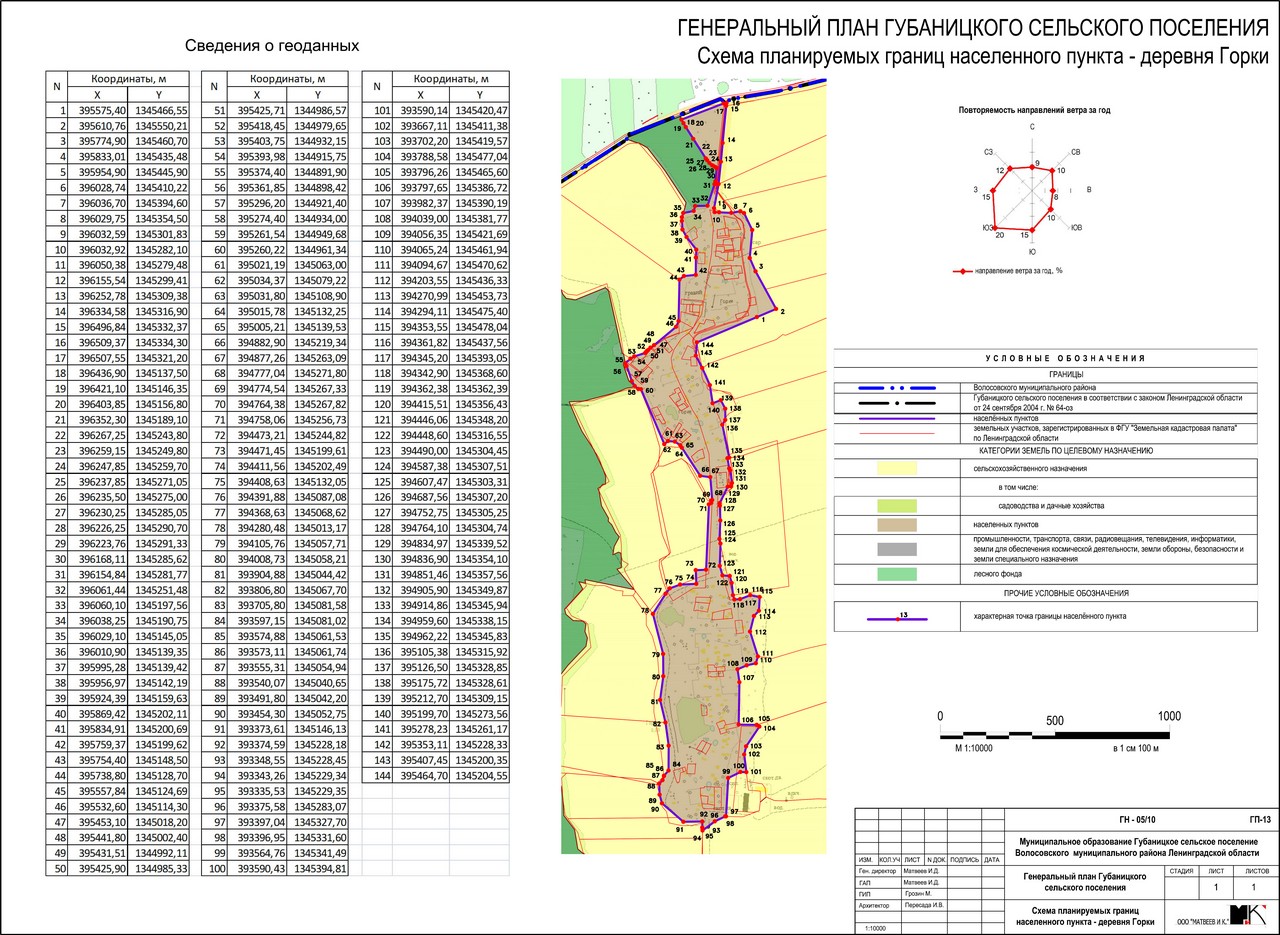Click the cell '393590,14' in row 101
The width and height of the screenshot is (1280, 935).
(x=424, y=111)
